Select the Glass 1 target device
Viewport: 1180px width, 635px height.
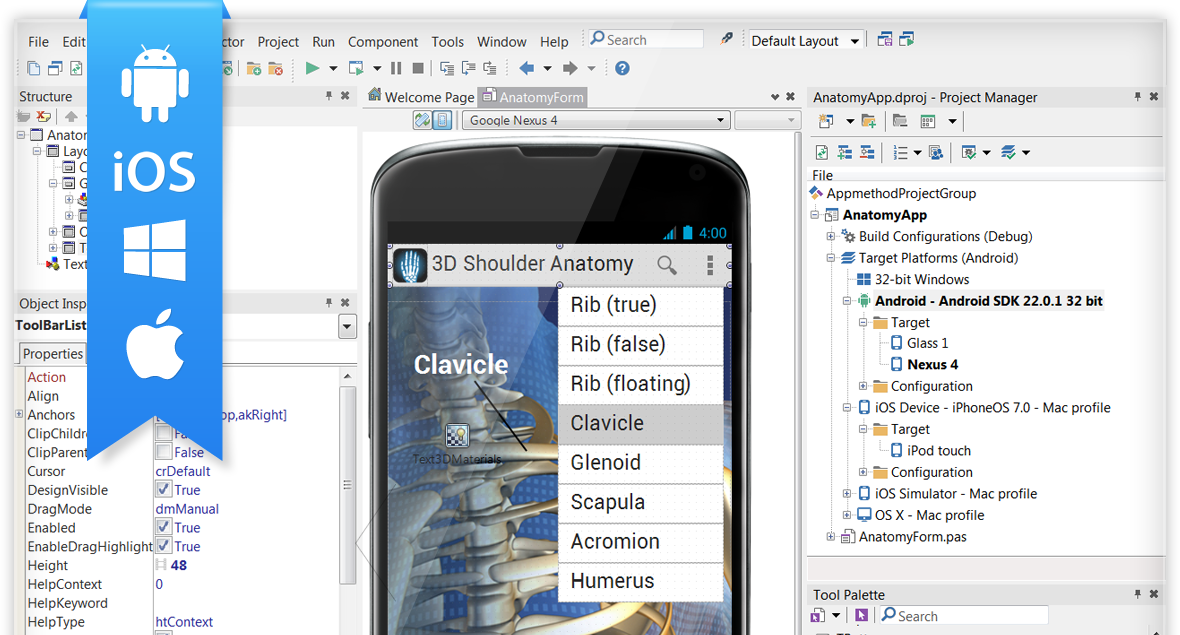tap(927, 343)
